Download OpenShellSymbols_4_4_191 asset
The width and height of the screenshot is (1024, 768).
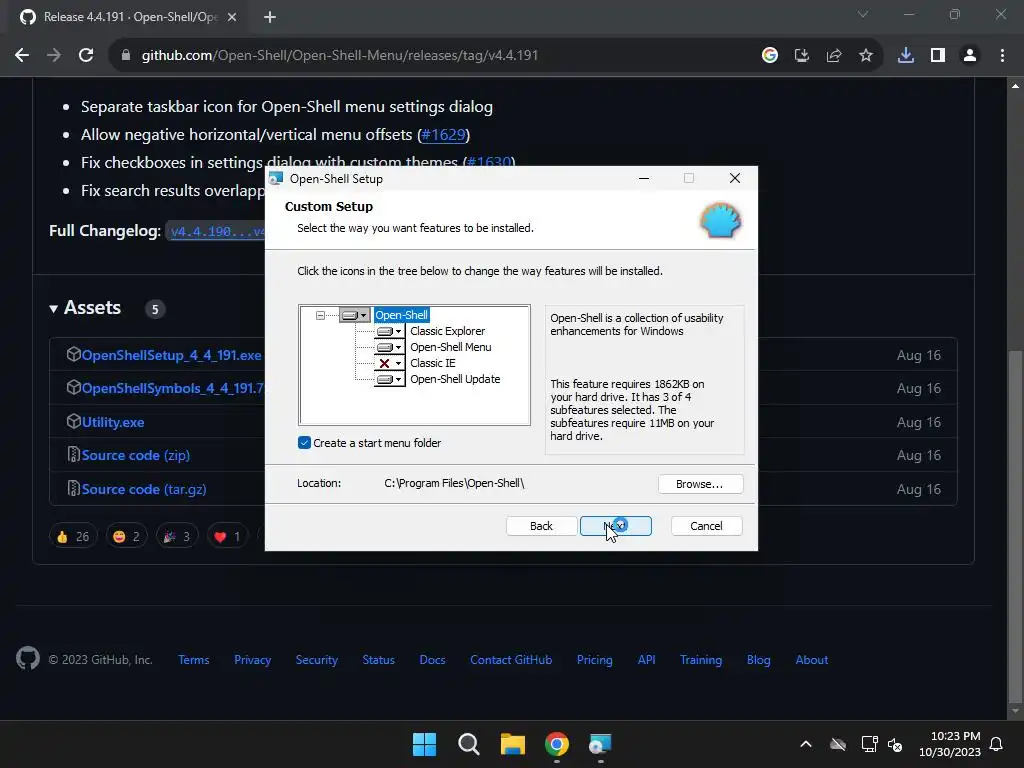[172, 389]
